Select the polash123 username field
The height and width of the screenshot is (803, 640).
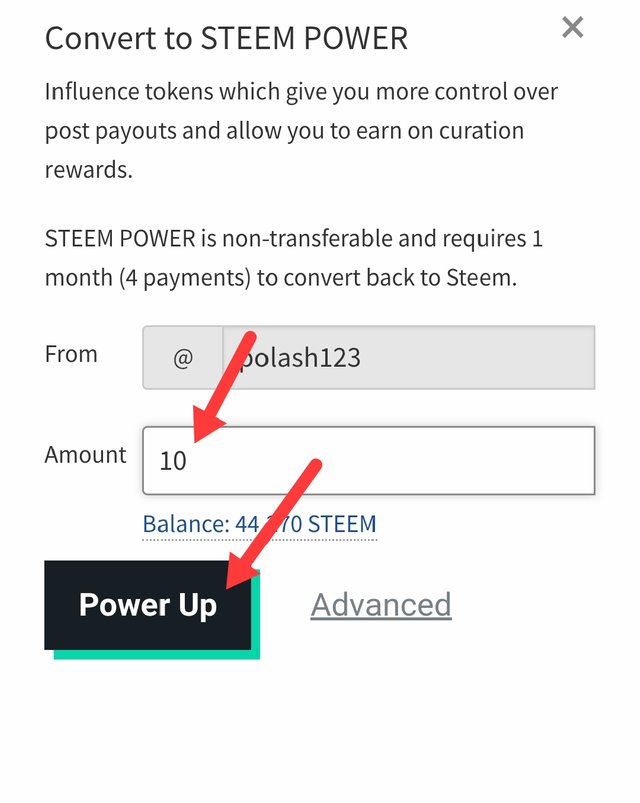click(x=408, y=358)
